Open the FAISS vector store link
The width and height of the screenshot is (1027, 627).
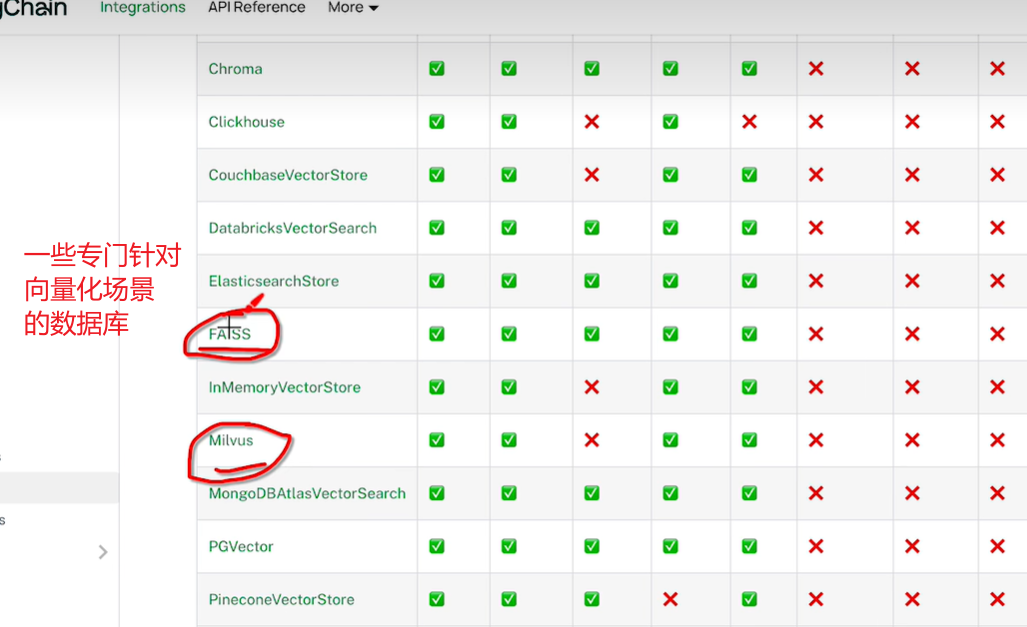coord(229,334)
